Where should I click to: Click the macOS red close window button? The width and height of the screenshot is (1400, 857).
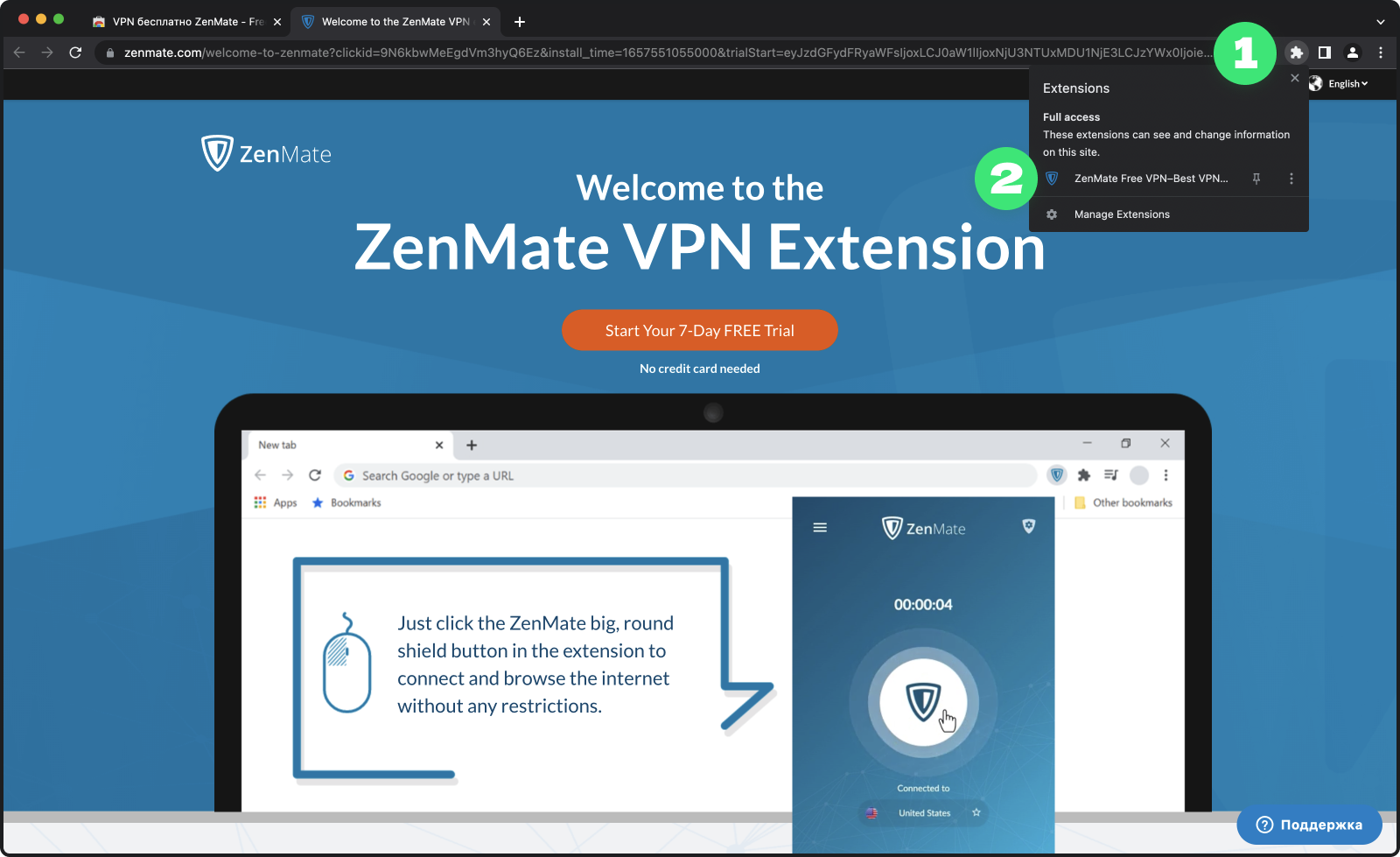point(24,19)
